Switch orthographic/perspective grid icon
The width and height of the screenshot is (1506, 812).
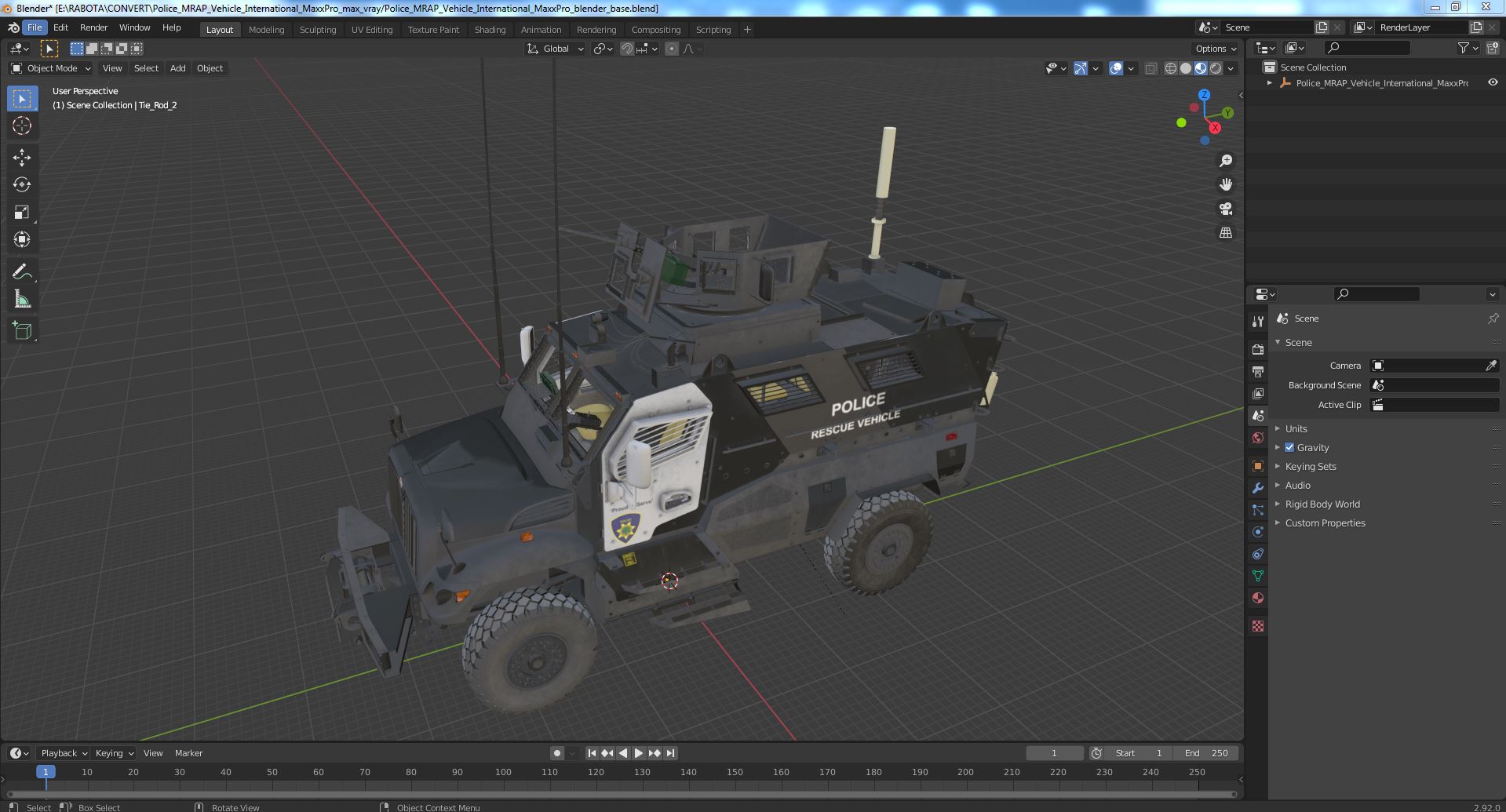(1226, 233)
